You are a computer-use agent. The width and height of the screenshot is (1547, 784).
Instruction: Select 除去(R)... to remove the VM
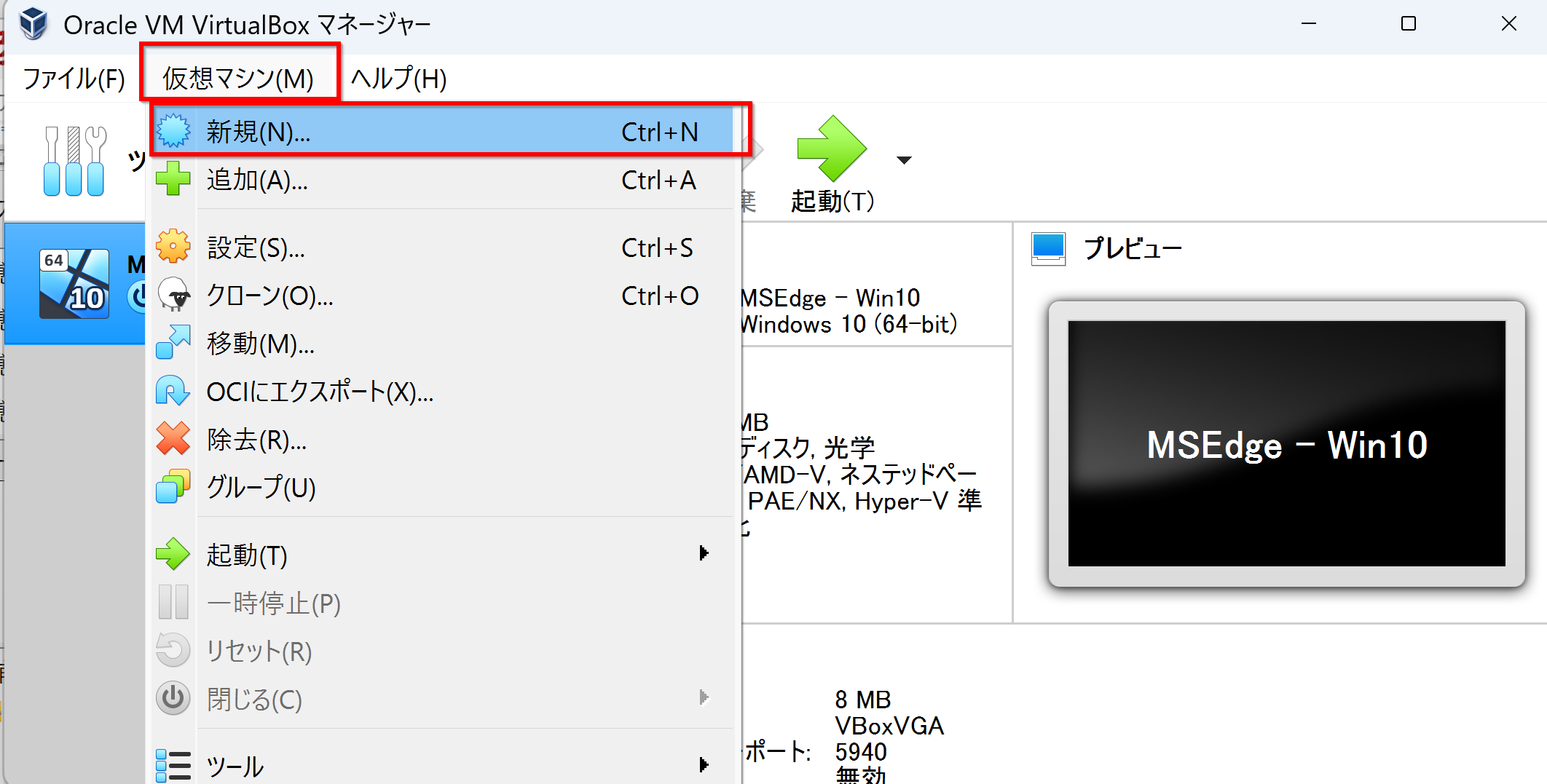click(443, 440)
